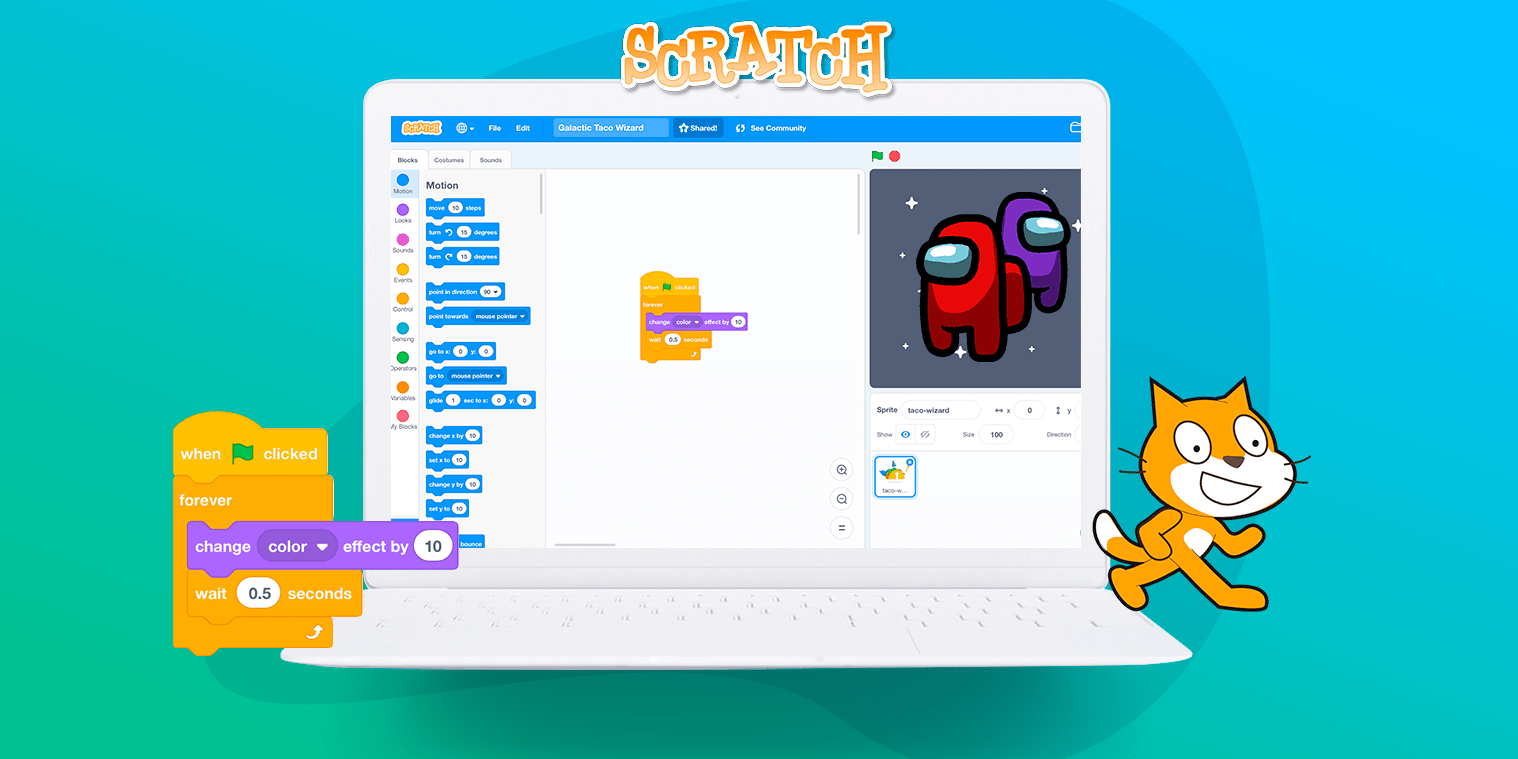1518x759 pixels.
Task: Click the move 10 steps block
Action: pos(455,208)
